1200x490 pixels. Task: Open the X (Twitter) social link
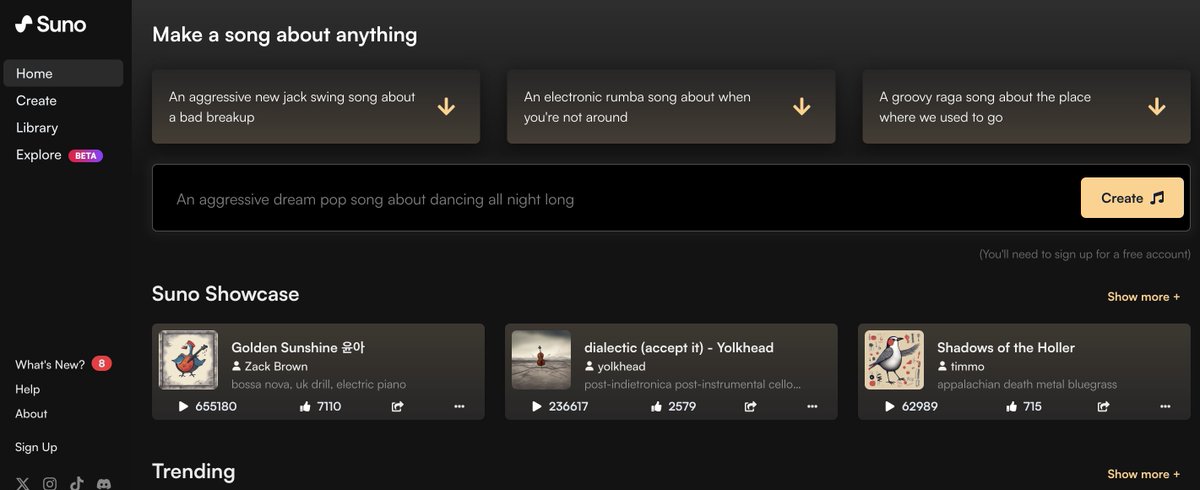[23, 483]
